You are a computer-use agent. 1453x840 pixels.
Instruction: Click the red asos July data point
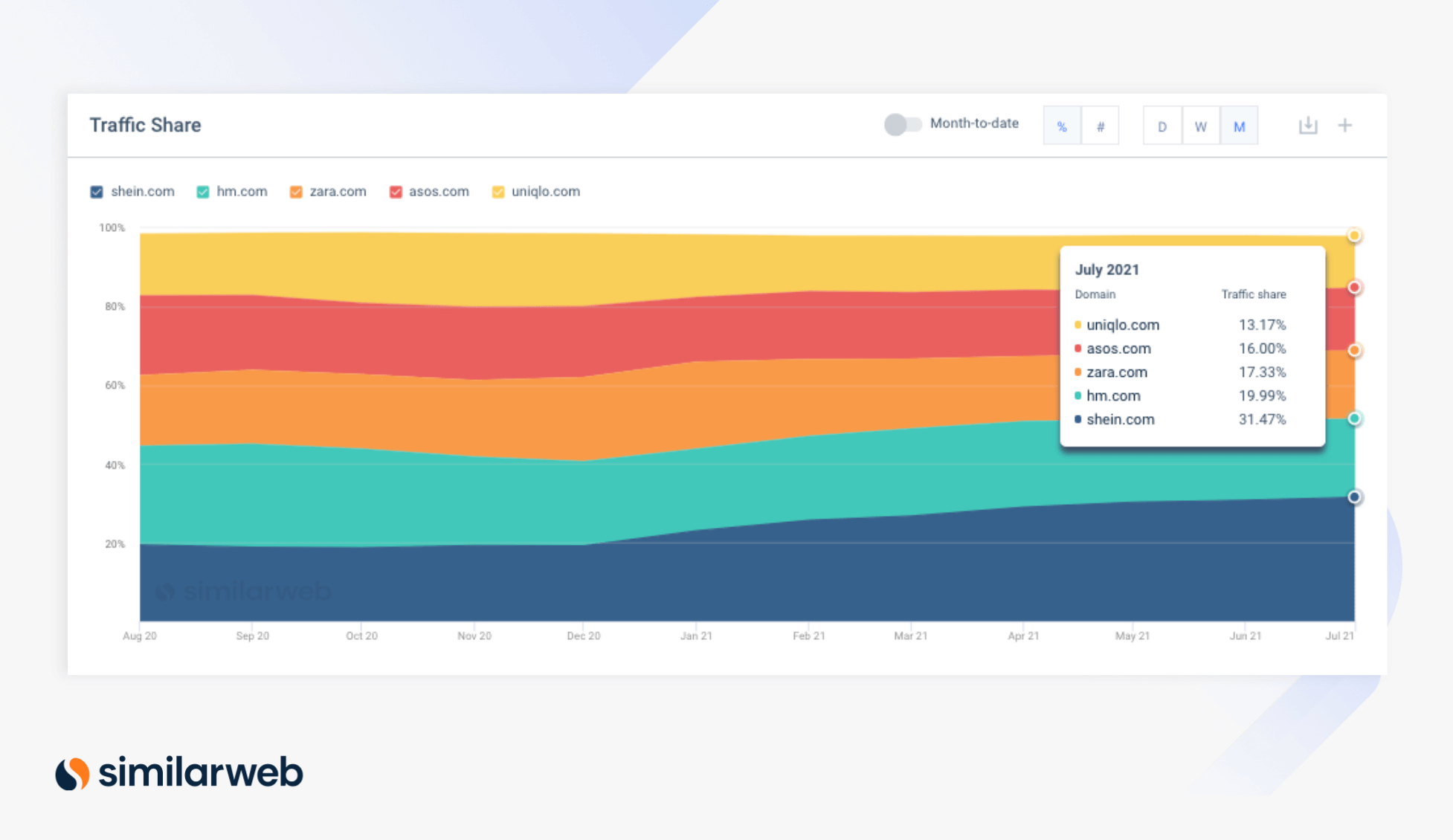[x=1354, y=287]
